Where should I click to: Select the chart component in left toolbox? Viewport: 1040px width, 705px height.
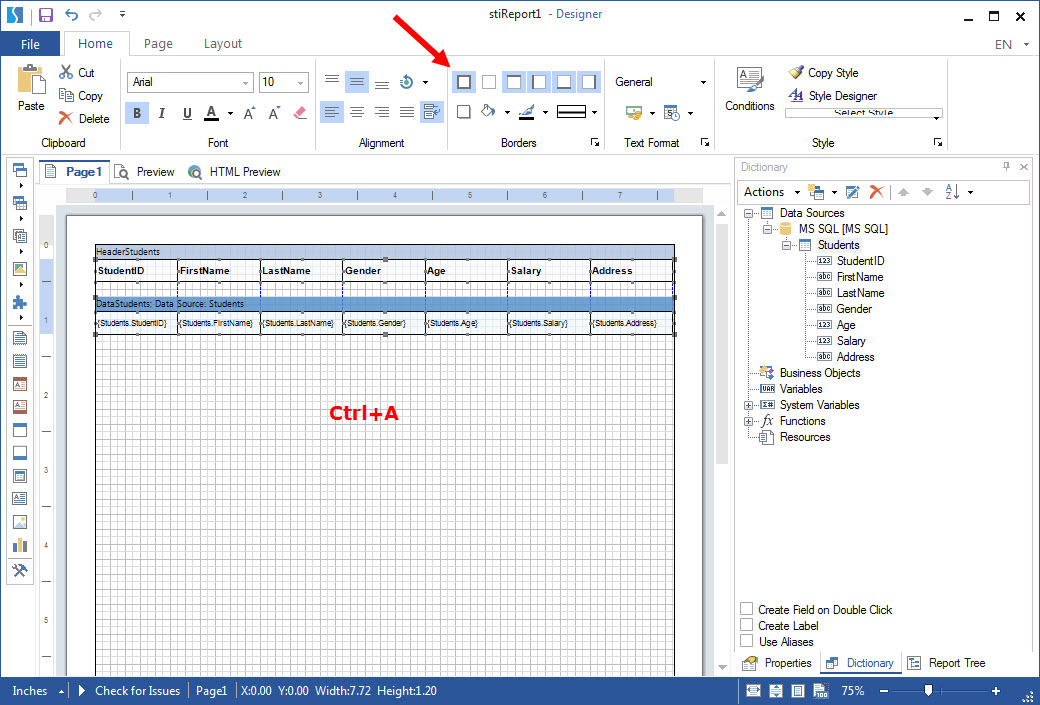(x=20, y=545)
